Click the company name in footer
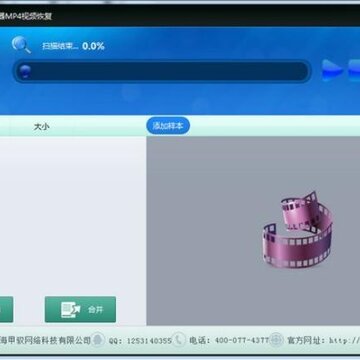The height and width of the screenshot is (360, 360). pos(45,340)
